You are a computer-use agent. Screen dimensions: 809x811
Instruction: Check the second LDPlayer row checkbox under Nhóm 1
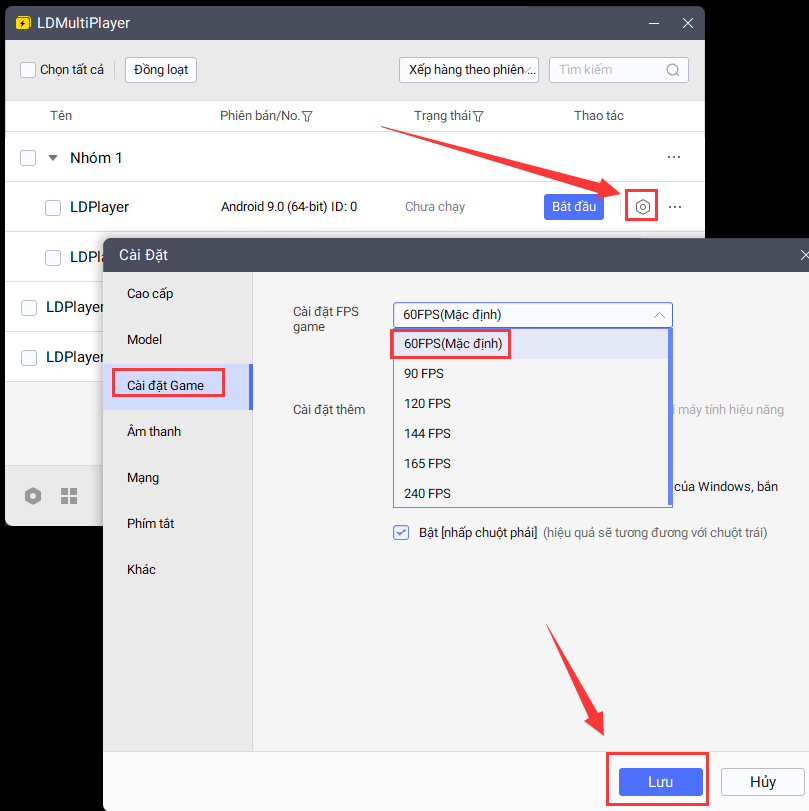53,257
